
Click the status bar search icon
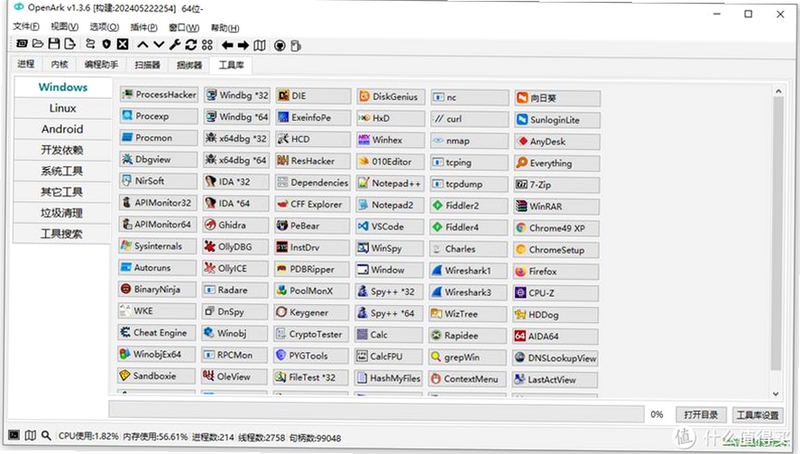pyautogui.click(x=46, y=436)
